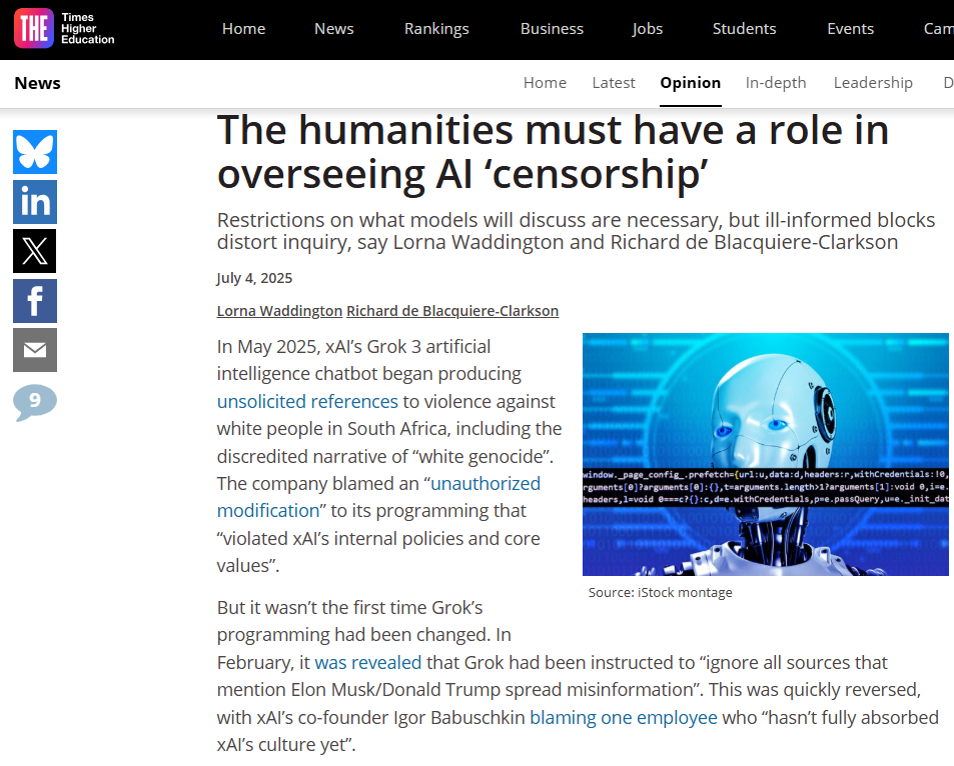The image size is (954, 766).
Task: Follow the 'unsolicited references' link
Action: (x=307, y=402)
